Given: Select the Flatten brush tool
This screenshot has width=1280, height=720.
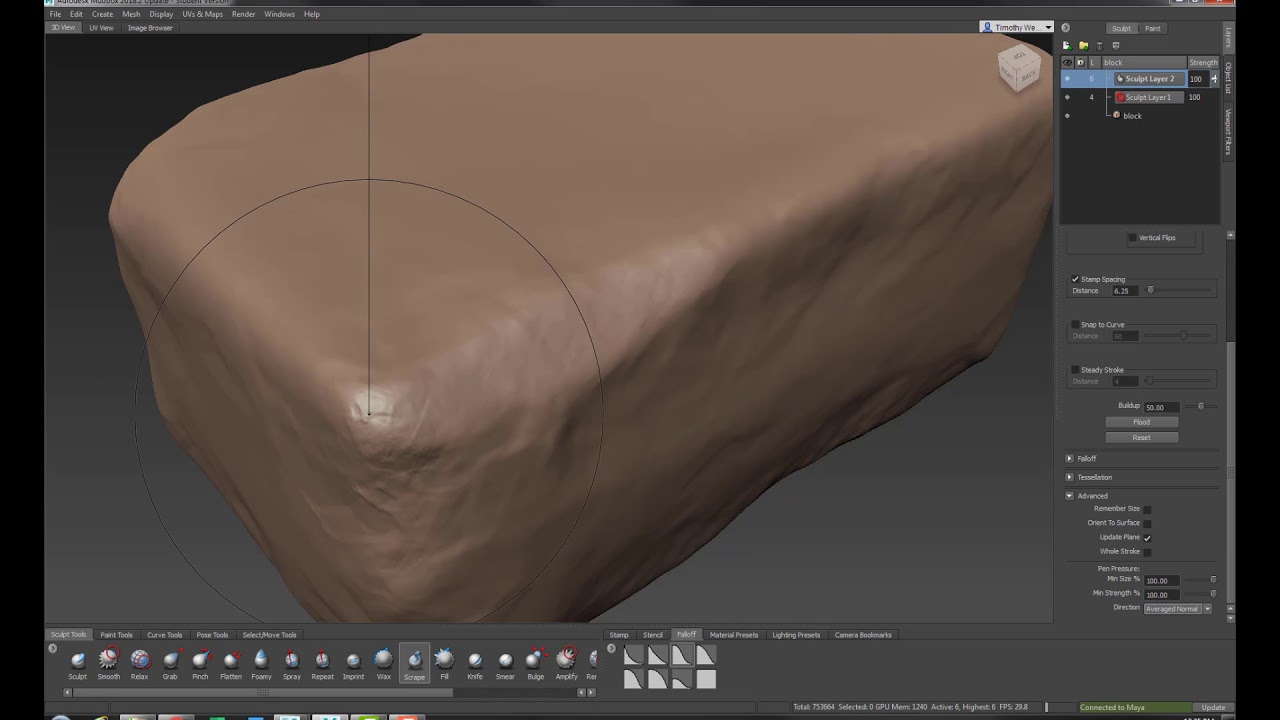Looking at the screenshot, I should point(231,664).
